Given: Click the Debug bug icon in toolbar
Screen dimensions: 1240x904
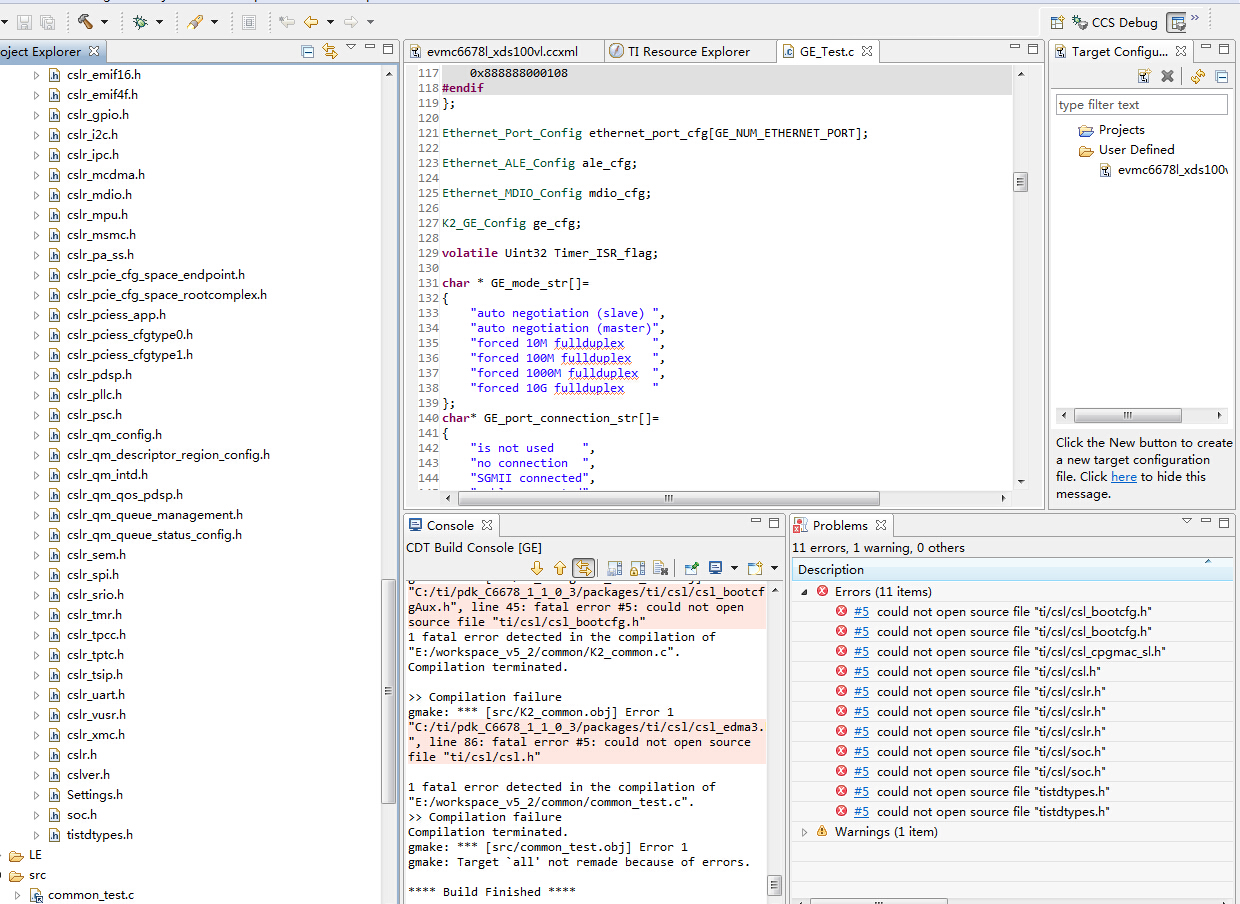Looking at the screenshot, I should coord(141,21).
